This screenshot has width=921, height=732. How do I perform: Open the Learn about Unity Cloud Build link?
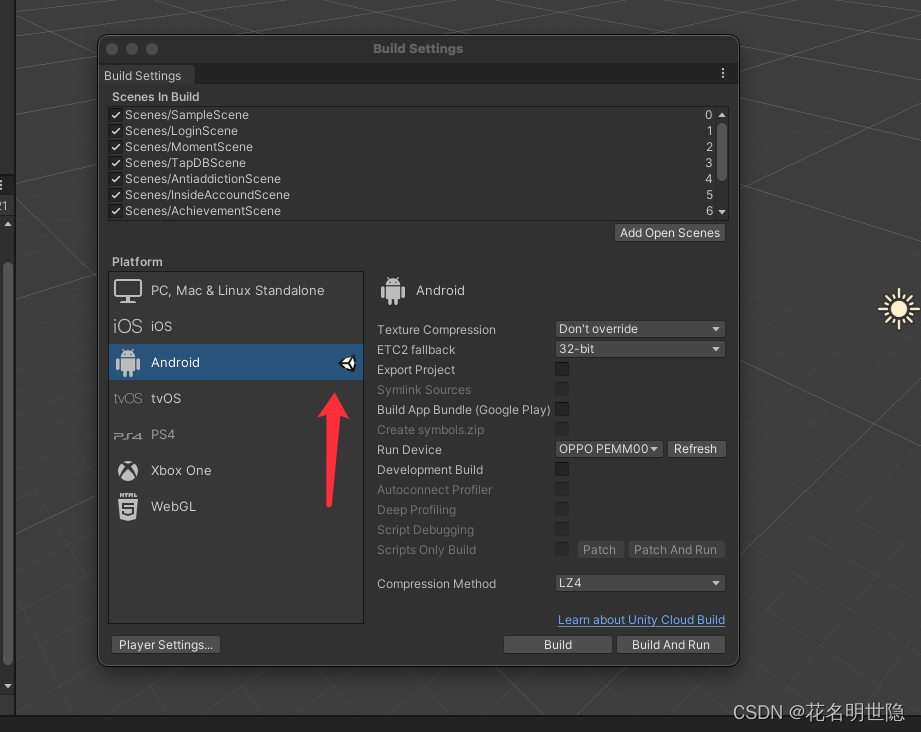click(641, 620)
